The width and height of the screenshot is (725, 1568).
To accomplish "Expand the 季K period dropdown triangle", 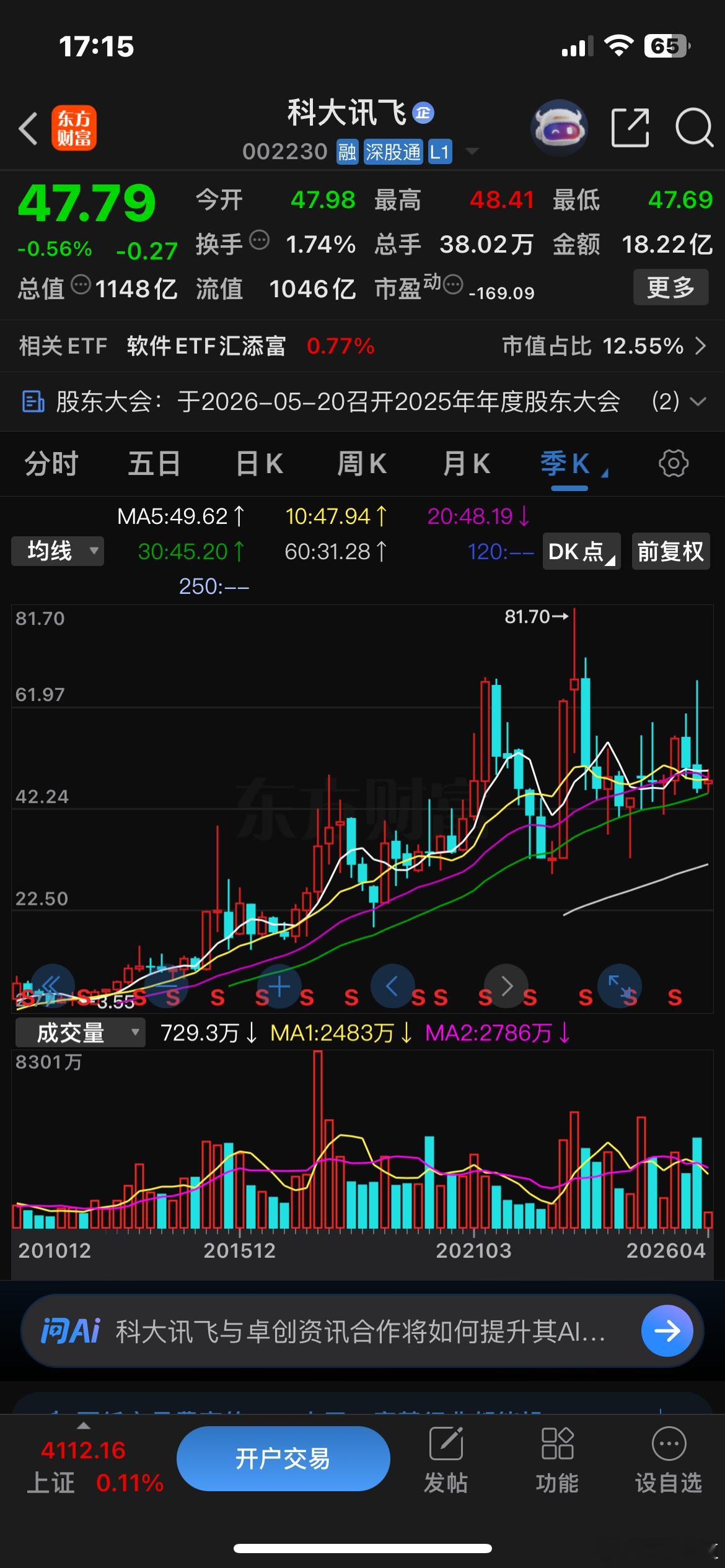I will click(605, 473).
